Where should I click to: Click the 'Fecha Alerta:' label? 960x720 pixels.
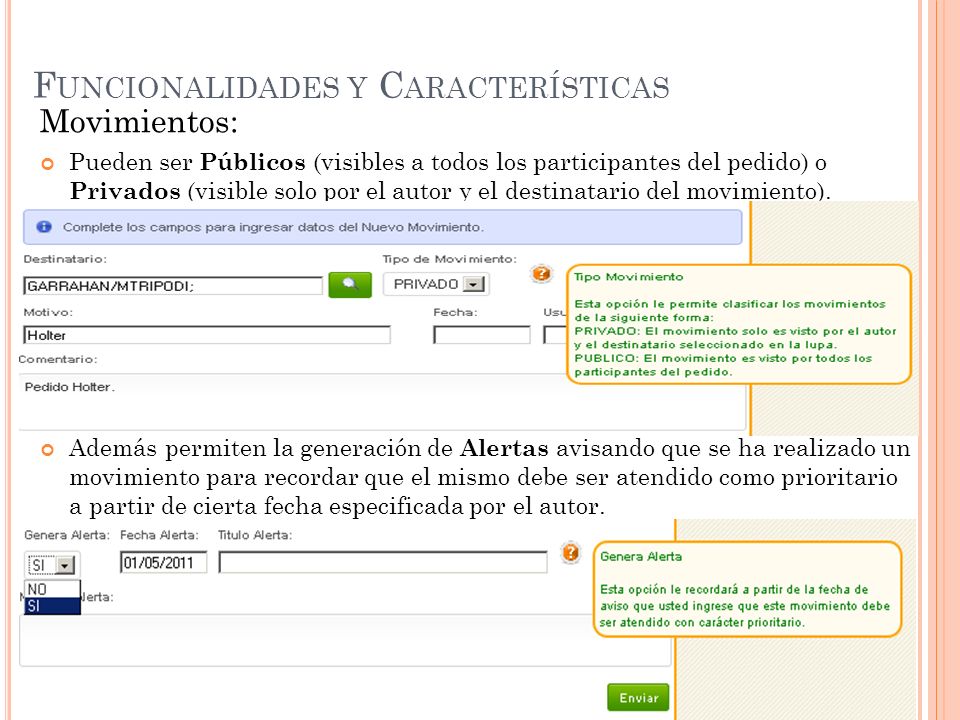pos(159,535)
